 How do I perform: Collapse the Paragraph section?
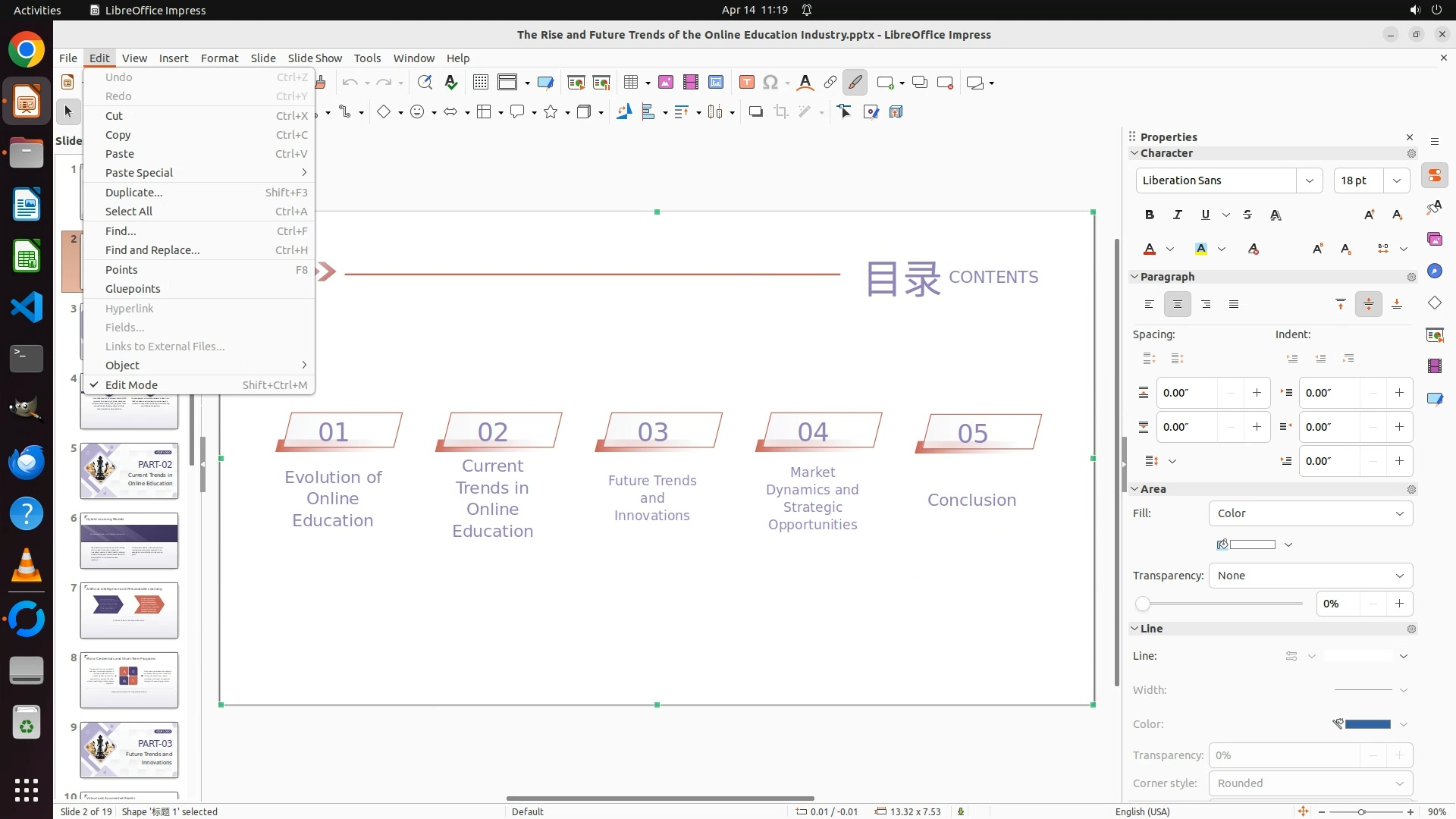point(1135,277)
